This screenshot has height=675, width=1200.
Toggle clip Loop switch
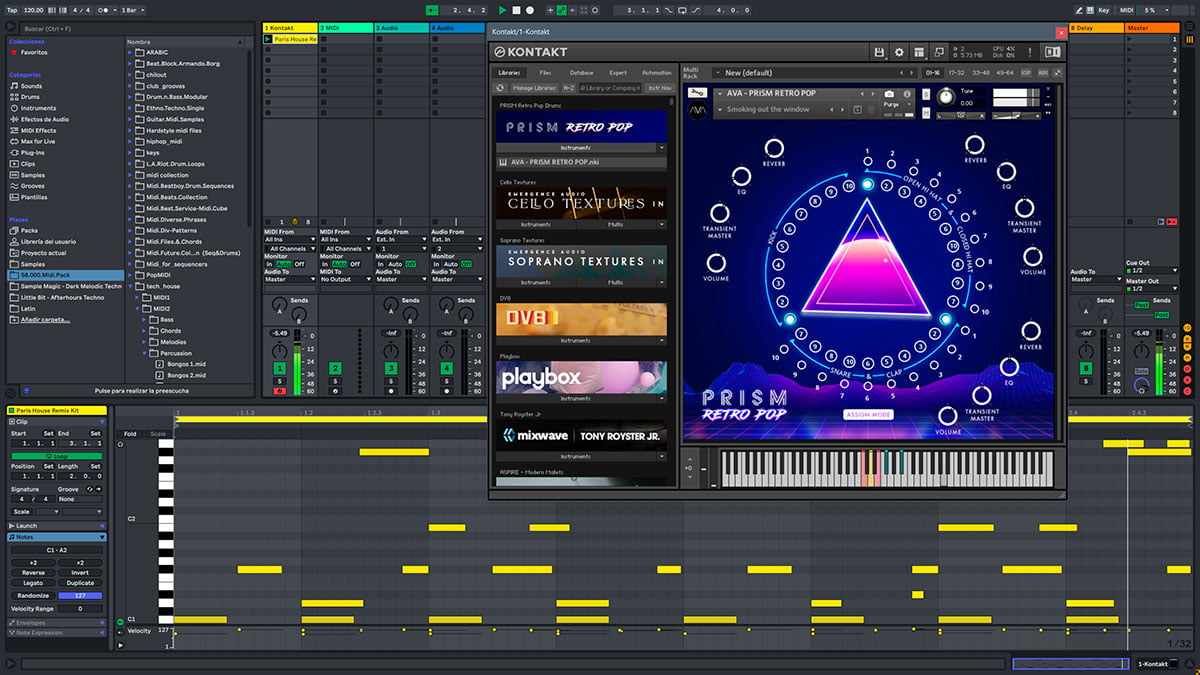click(57, 456)
